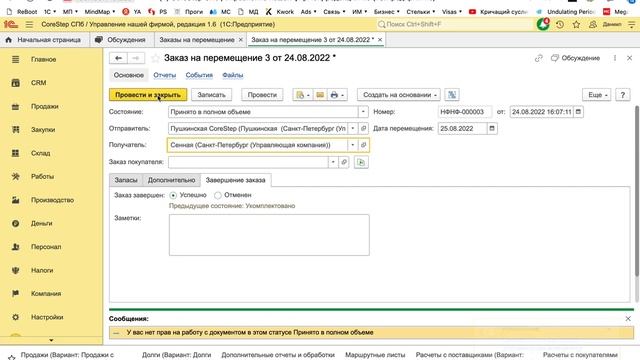Open the history clock icon
The width and height of the screenshot is (640, 360).
tap(560, 24)
